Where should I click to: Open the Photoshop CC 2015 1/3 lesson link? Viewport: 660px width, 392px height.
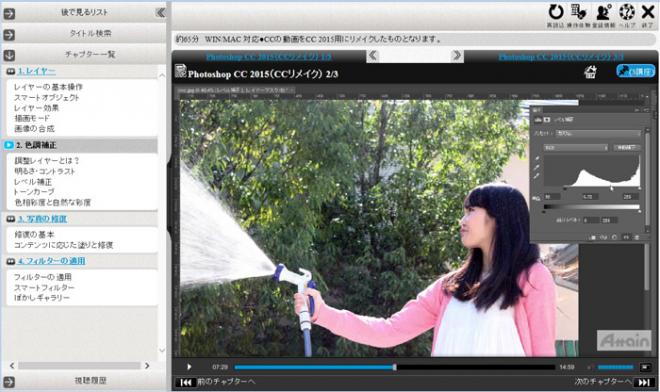(x=269, y=56)
